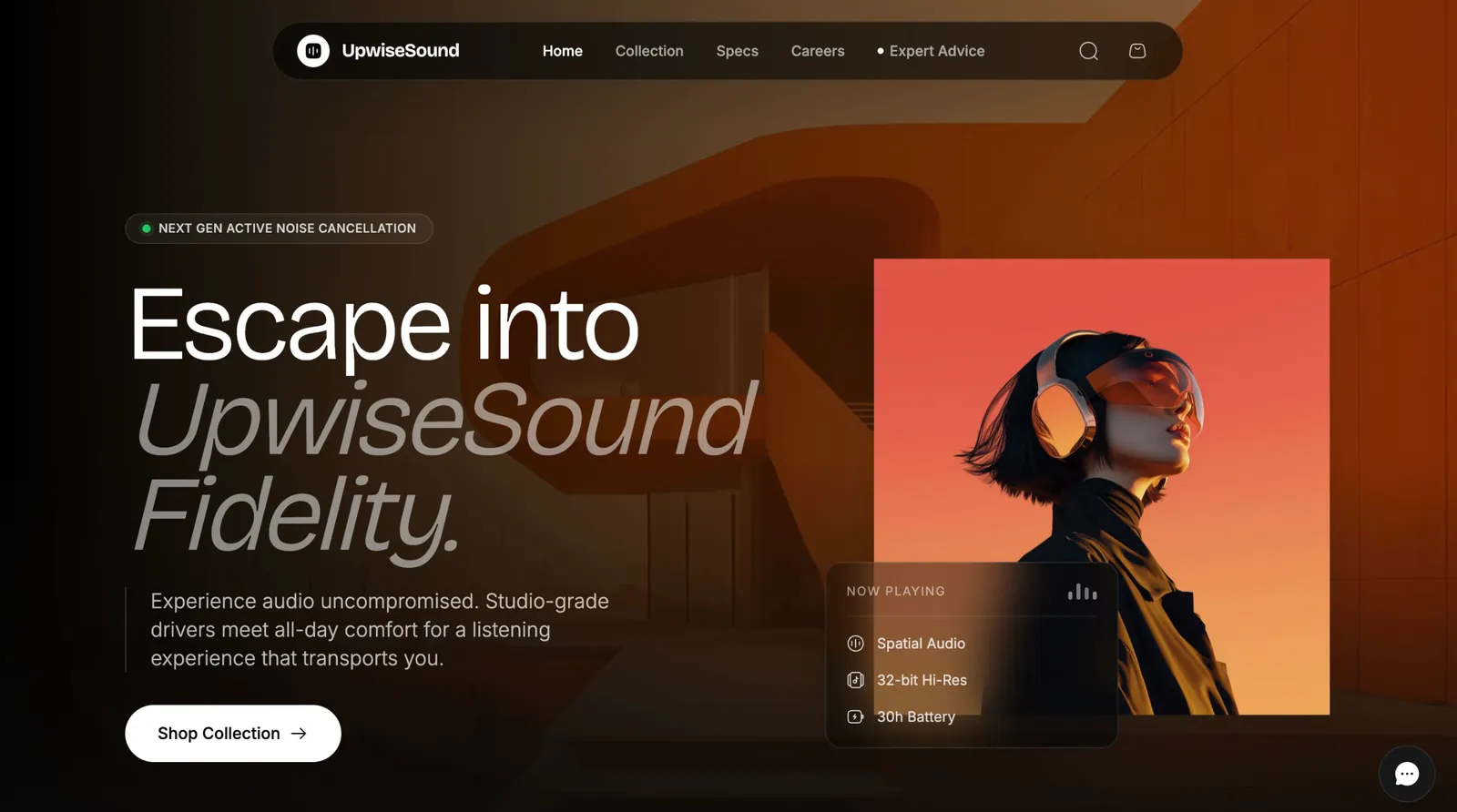Click the Shop Collection button
This screenshot has width=1457, height=812.
point(233,734)
